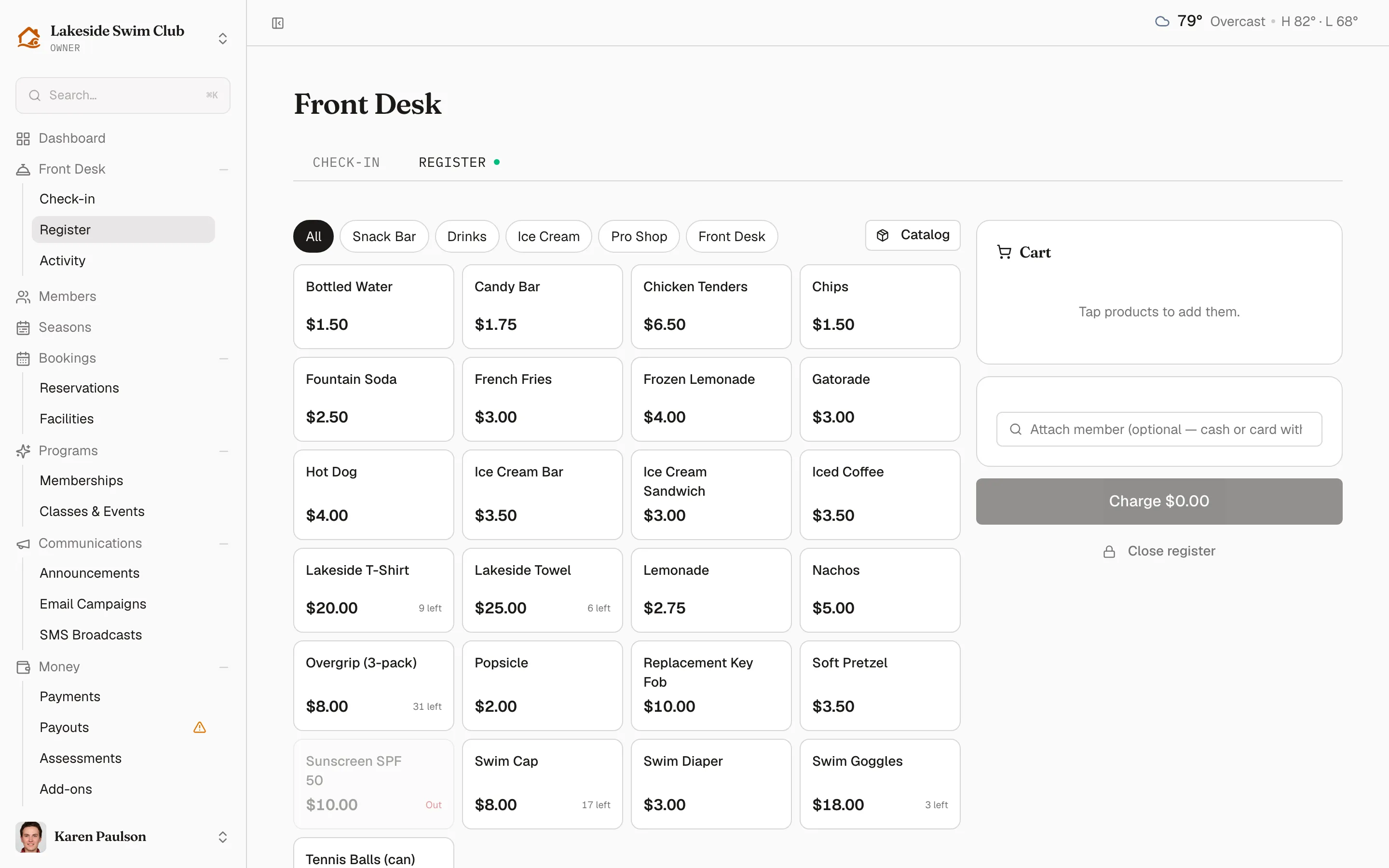
Task: Add Swim Goggles to the cart
Action: point(880,784)
